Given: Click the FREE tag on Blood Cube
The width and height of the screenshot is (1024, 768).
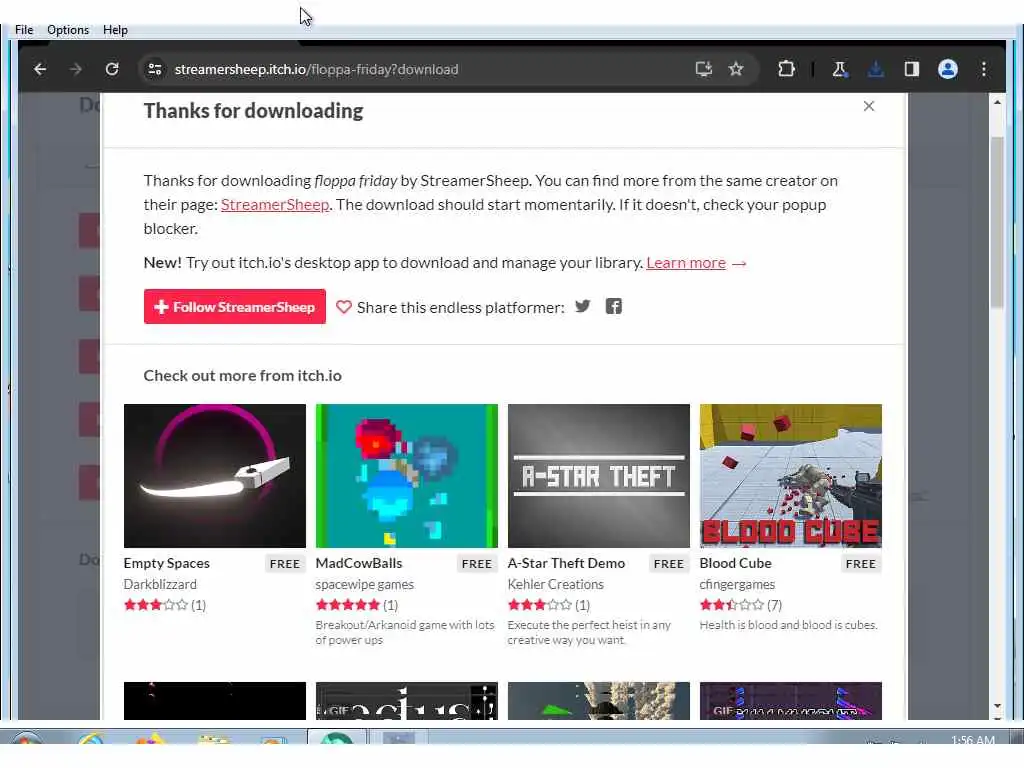Looking at the screenshot, I should click(861, 564).
